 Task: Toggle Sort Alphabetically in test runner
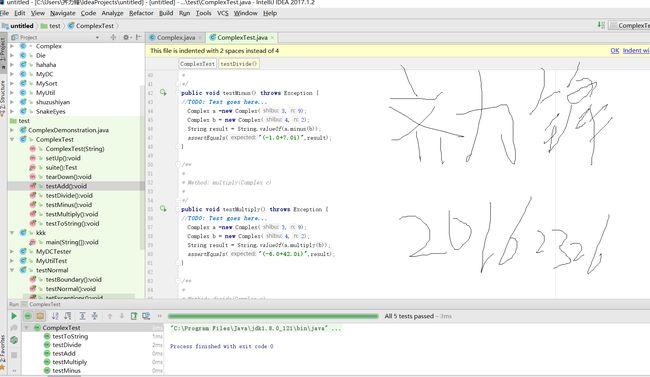55,316
